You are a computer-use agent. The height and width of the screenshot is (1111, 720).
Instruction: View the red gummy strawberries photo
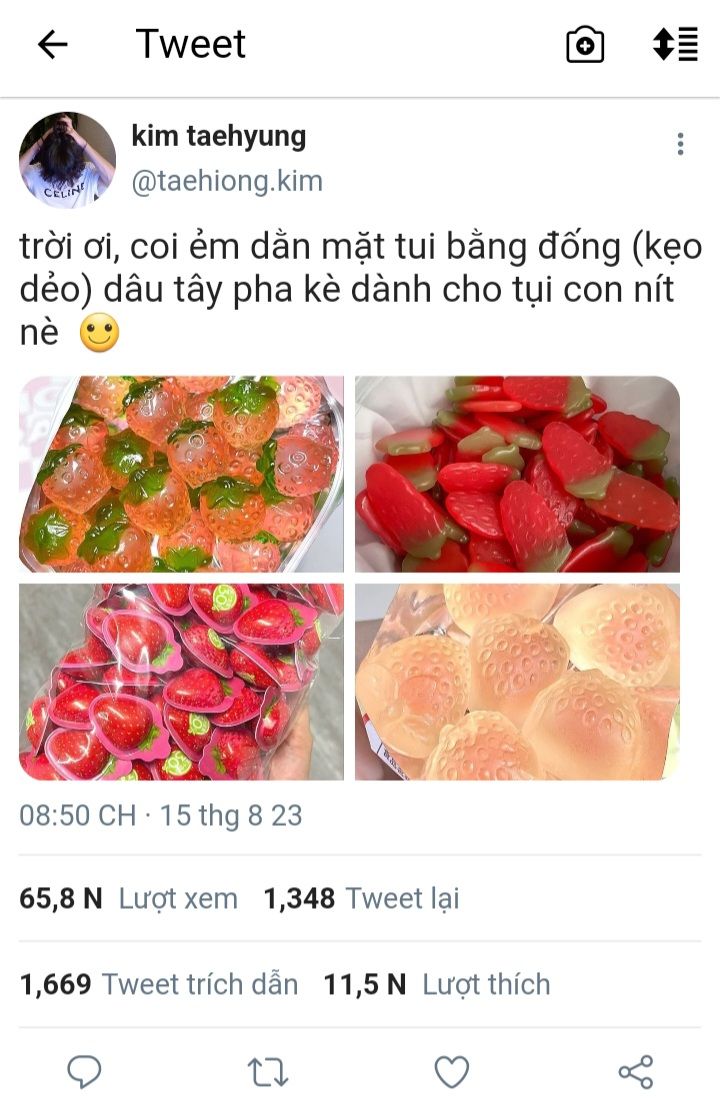517,474
